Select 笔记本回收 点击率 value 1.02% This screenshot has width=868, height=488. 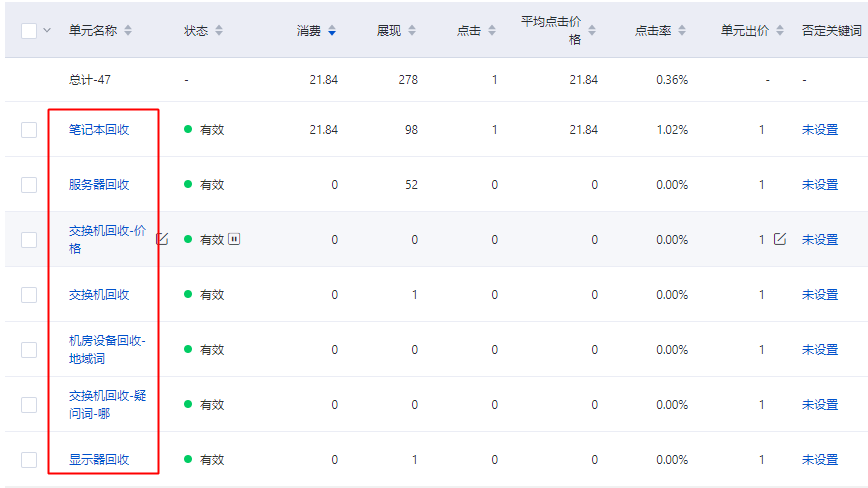tap(672, 130)
